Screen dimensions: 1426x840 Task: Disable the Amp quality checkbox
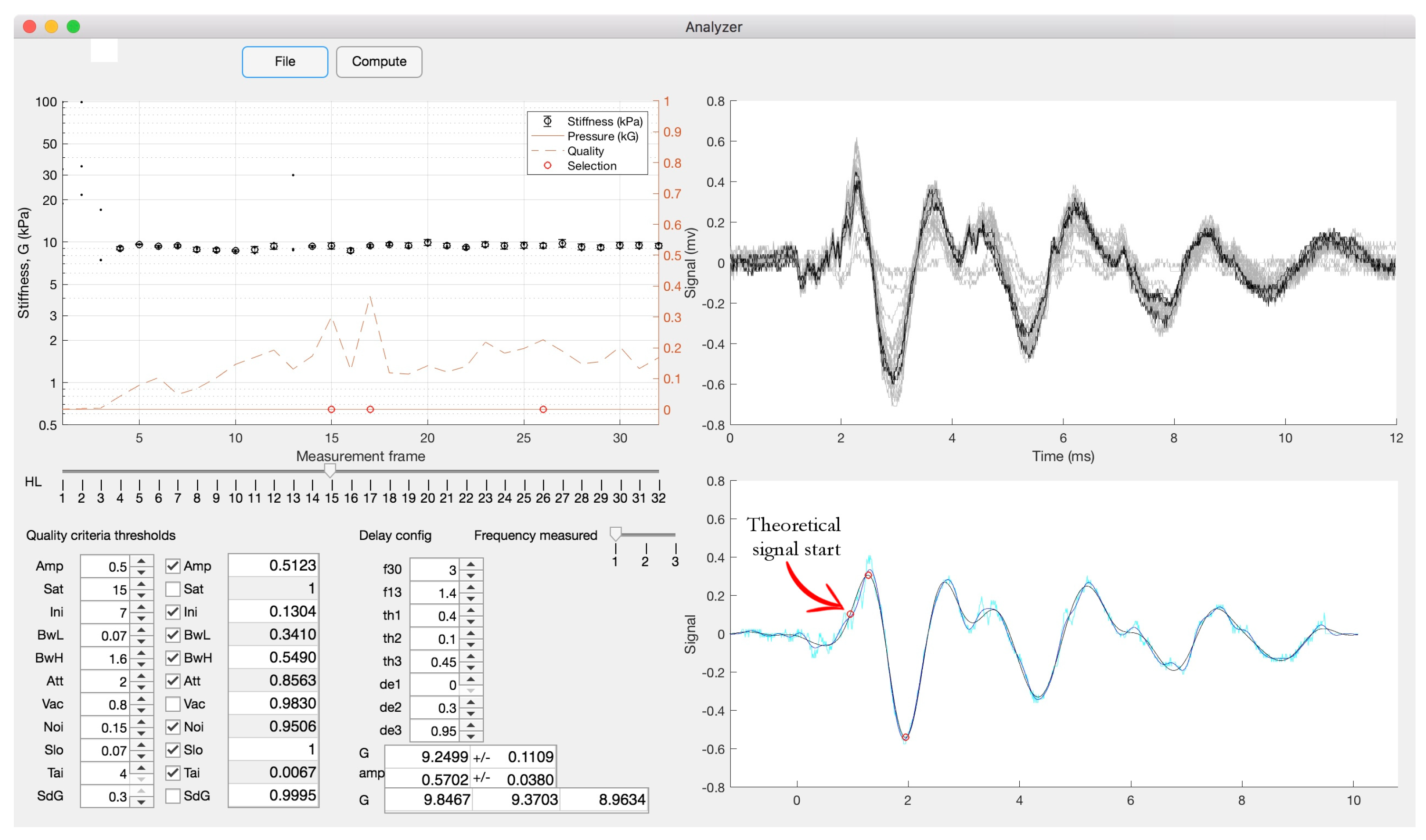[173, 565]
